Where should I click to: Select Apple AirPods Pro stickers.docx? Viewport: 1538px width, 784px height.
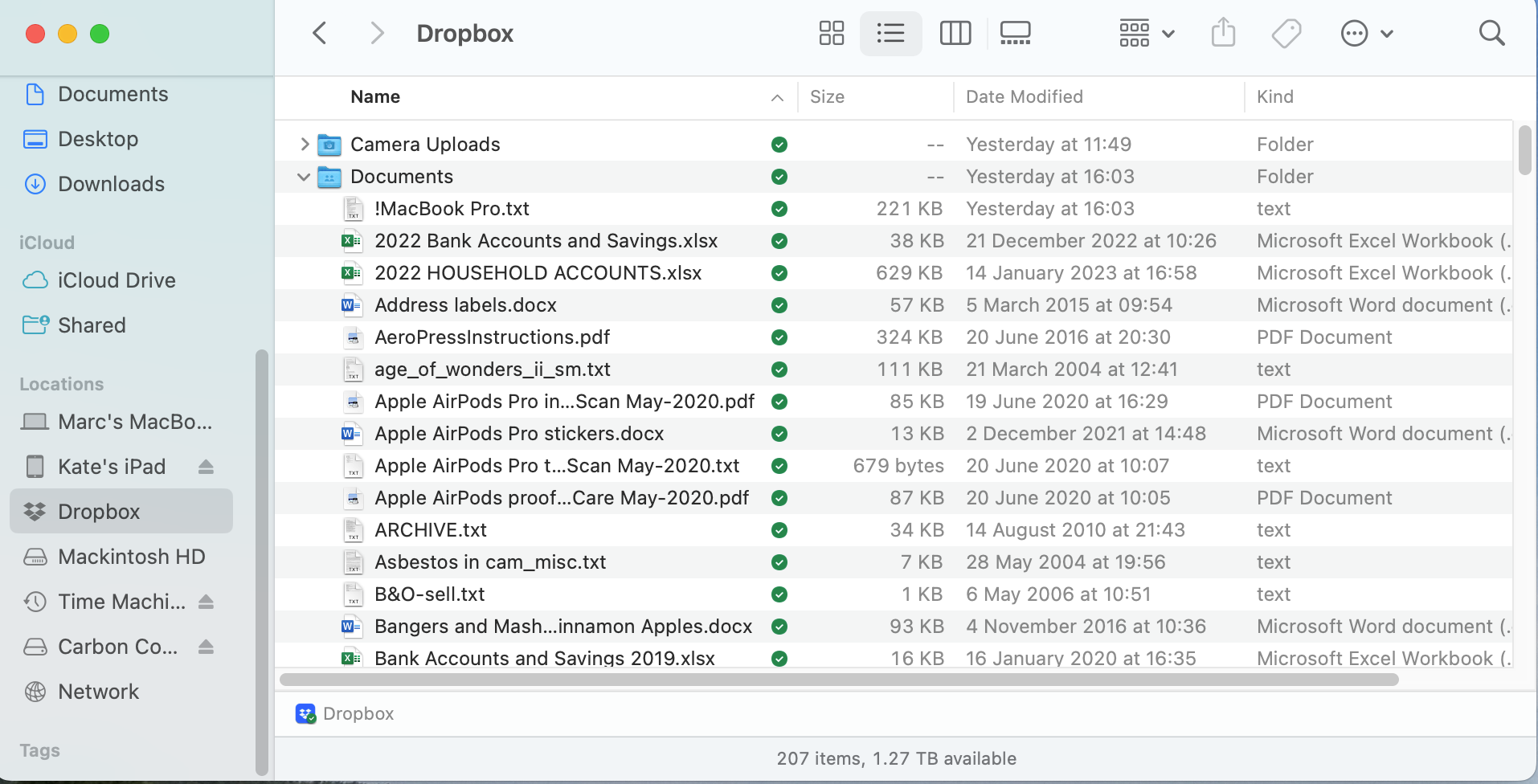pos(894,433)
